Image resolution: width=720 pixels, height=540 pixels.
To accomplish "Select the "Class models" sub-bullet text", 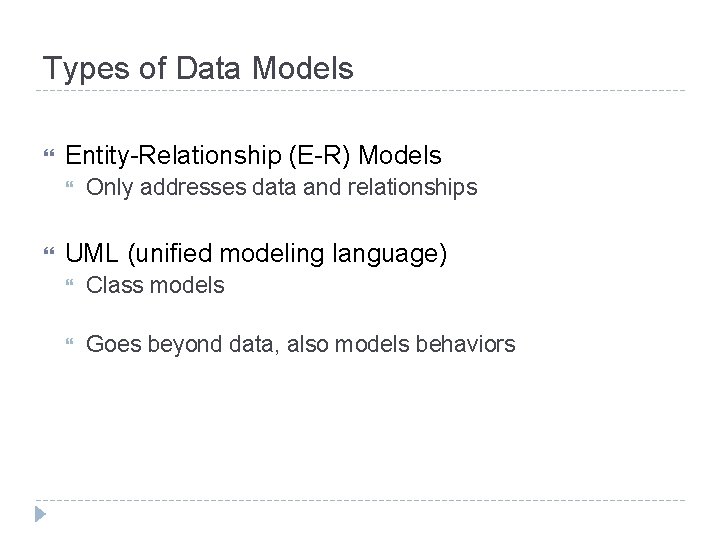I will tap(155, 285).
